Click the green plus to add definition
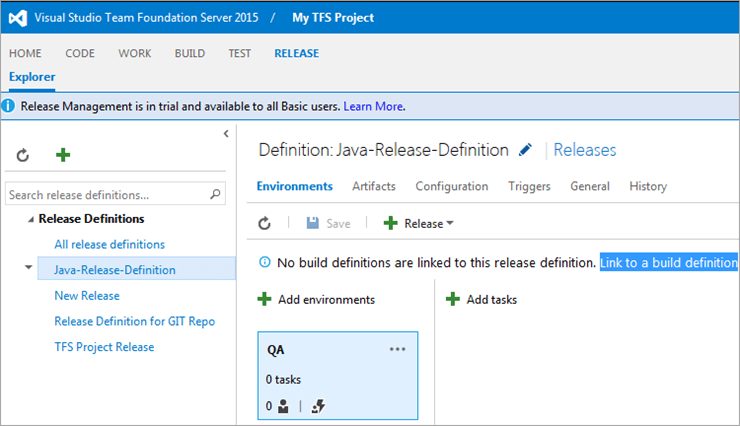This screenshot has width=740, height=426. tap(62, 155)
